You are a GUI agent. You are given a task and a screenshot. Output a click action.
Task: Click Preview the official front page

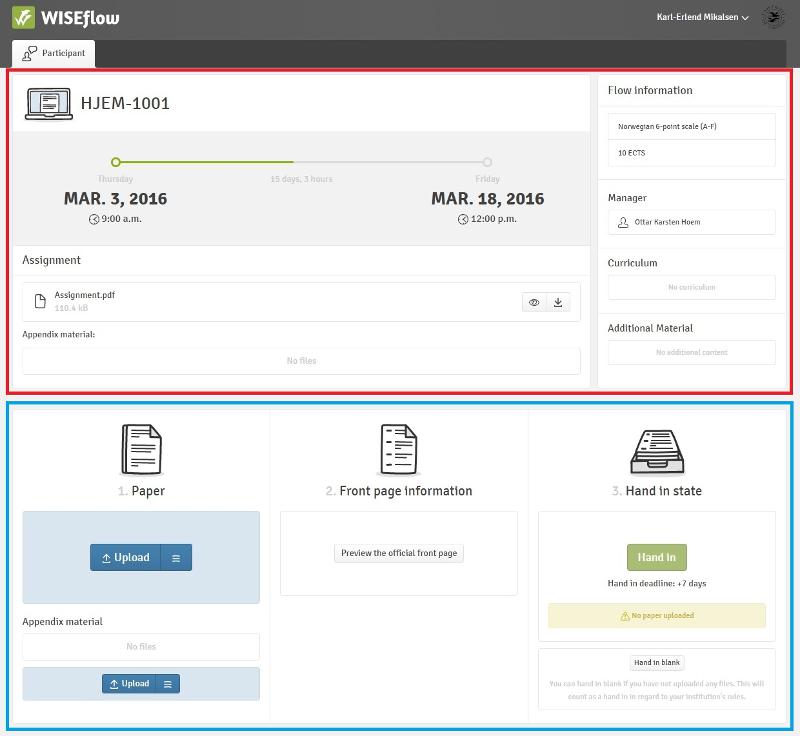[x=399, y=552]
